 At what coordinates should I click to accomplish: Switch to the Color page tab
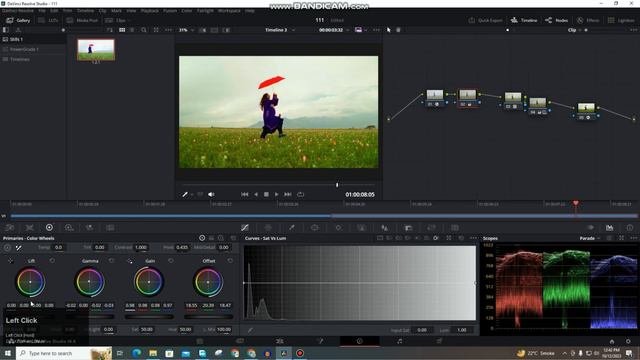(x=360, y=341)
